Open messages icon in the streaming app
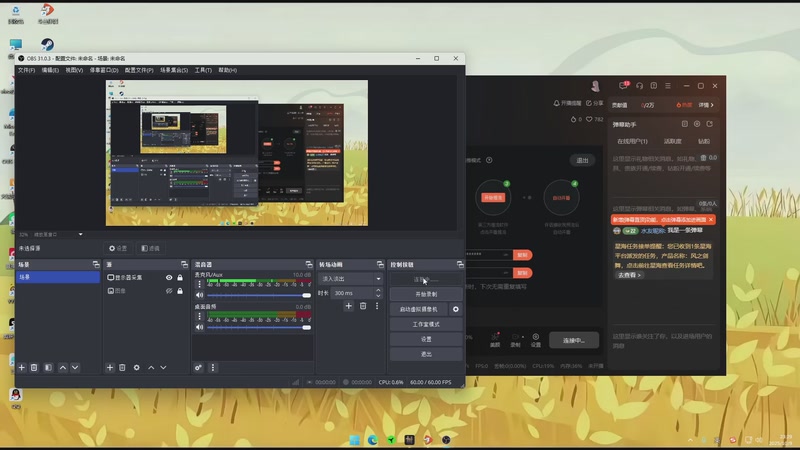 point(623,85)
